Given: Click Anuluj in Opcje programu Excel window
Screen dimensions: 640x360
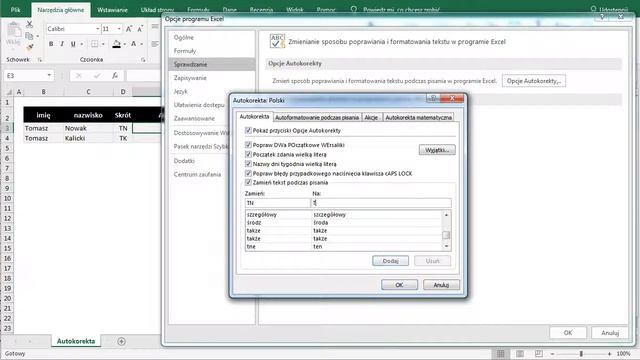Looking at the screenshot, I should coord(610,333).
